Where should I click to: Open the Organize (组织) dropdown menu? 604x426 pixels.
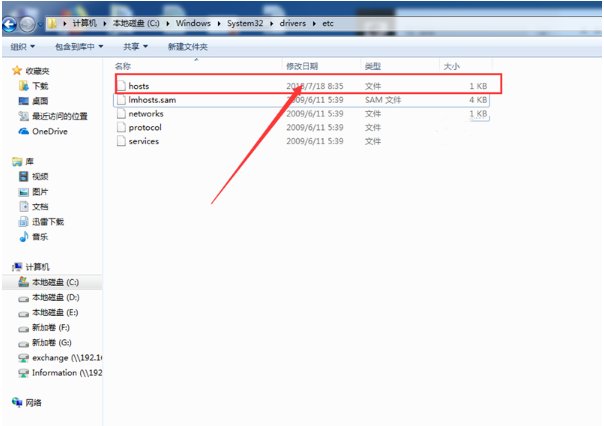[x=22, y=46]
